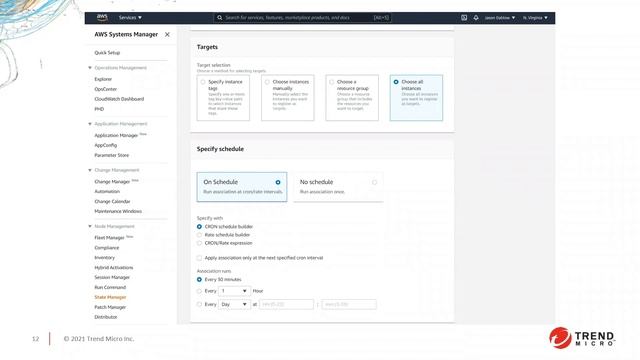Open PHD in sidebar

coord(99,109)
